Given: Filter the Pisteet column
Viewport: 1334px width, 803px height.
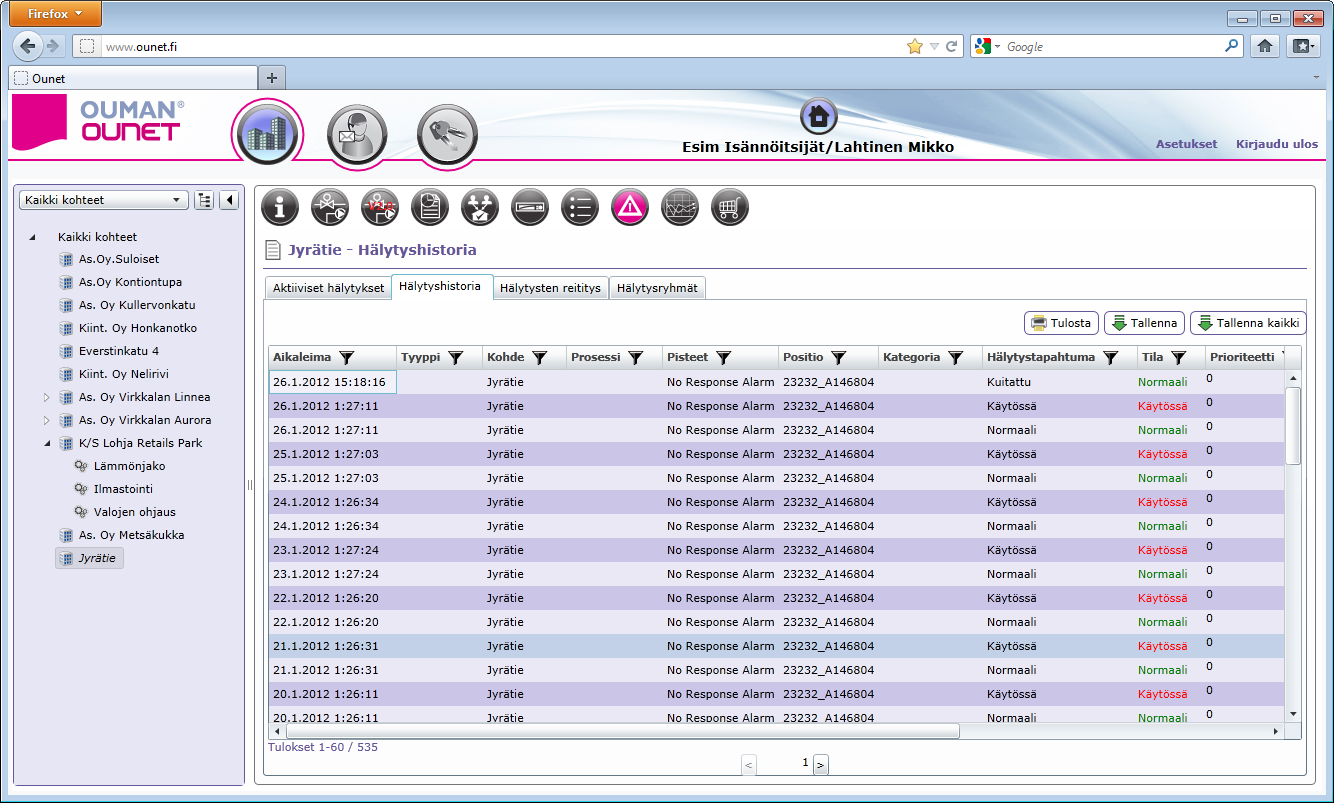Looking at the screenshot, I should point(723,357).
